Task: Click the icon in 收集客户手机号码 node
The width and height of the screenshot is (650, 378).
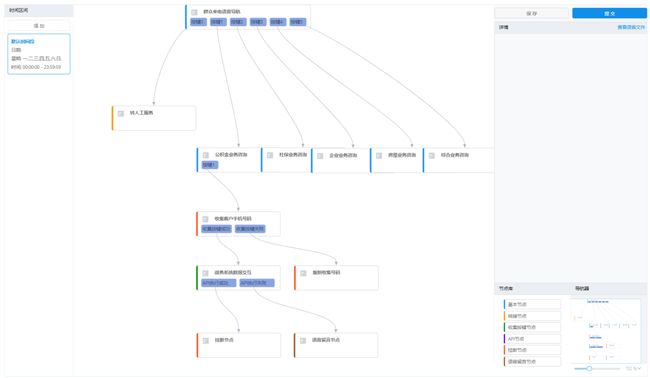Action: tap(205, 219)
